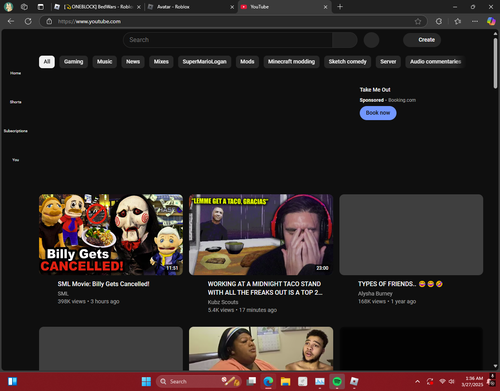500x391 pixels.
Task: Visit the Alysha Burney channel link
Action: pos(375,294)
